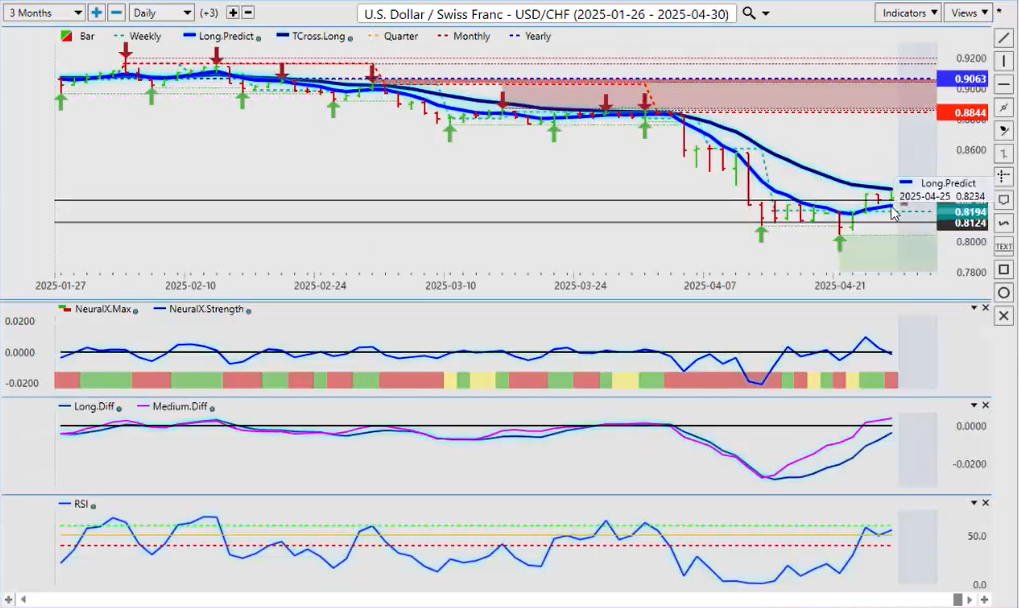
Task: Click the X delete drawings tool
Action: pyautogui.click(x=1004, y=316)
